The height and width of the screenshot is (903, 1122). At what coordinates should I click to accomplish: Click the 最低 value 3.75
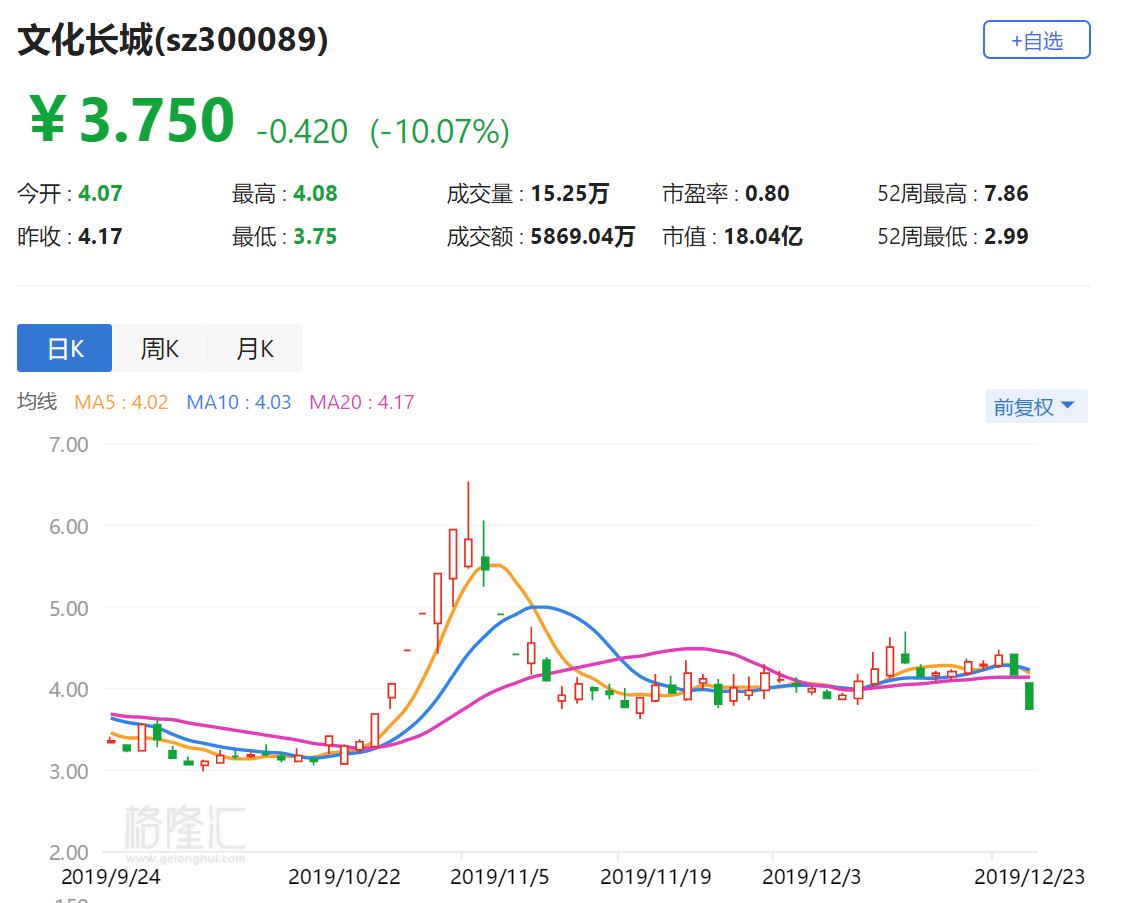[x=316, y=236]
